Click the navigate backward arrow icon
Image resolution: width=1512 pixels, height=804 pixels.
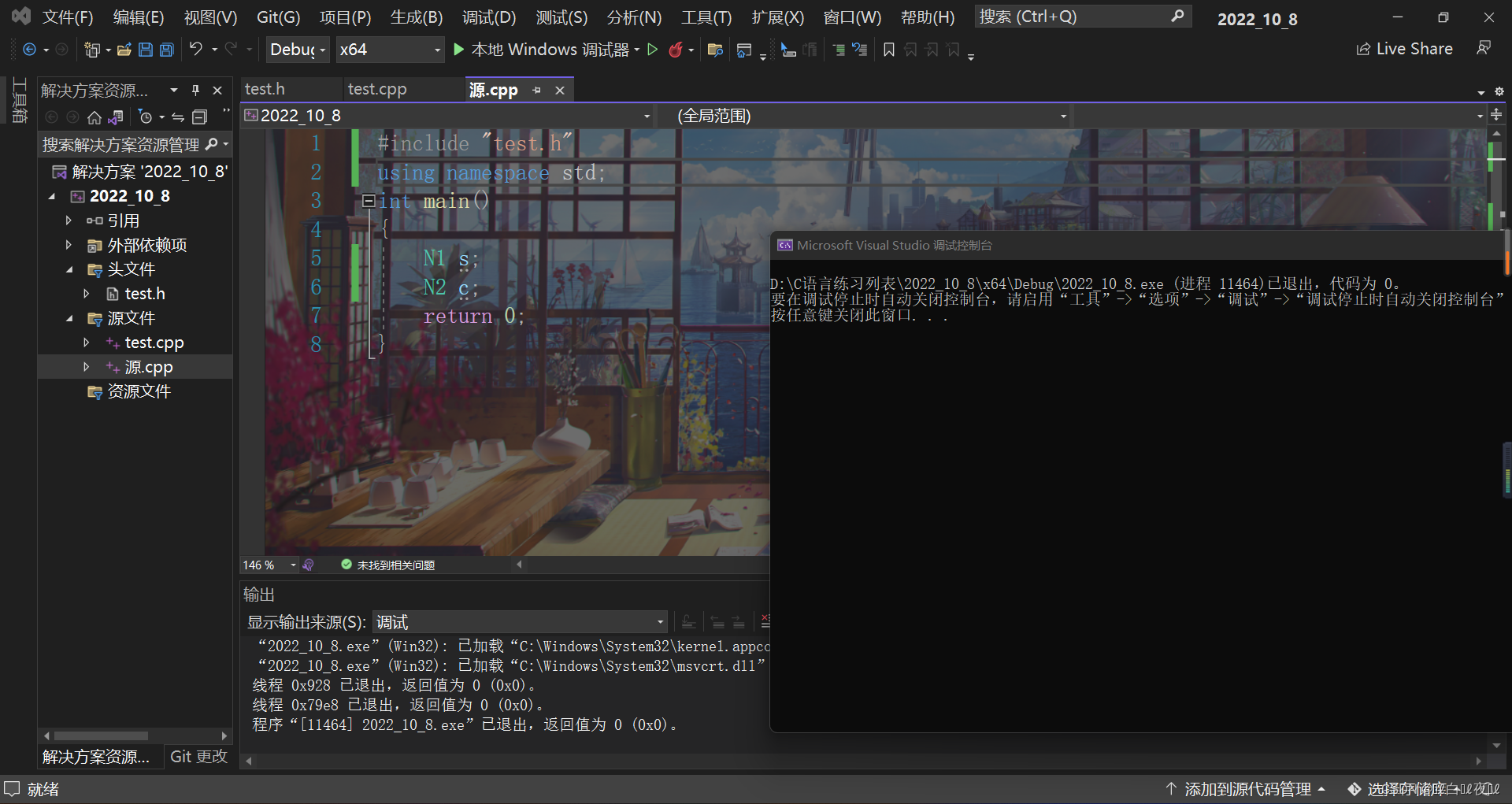tap(29, 50)
